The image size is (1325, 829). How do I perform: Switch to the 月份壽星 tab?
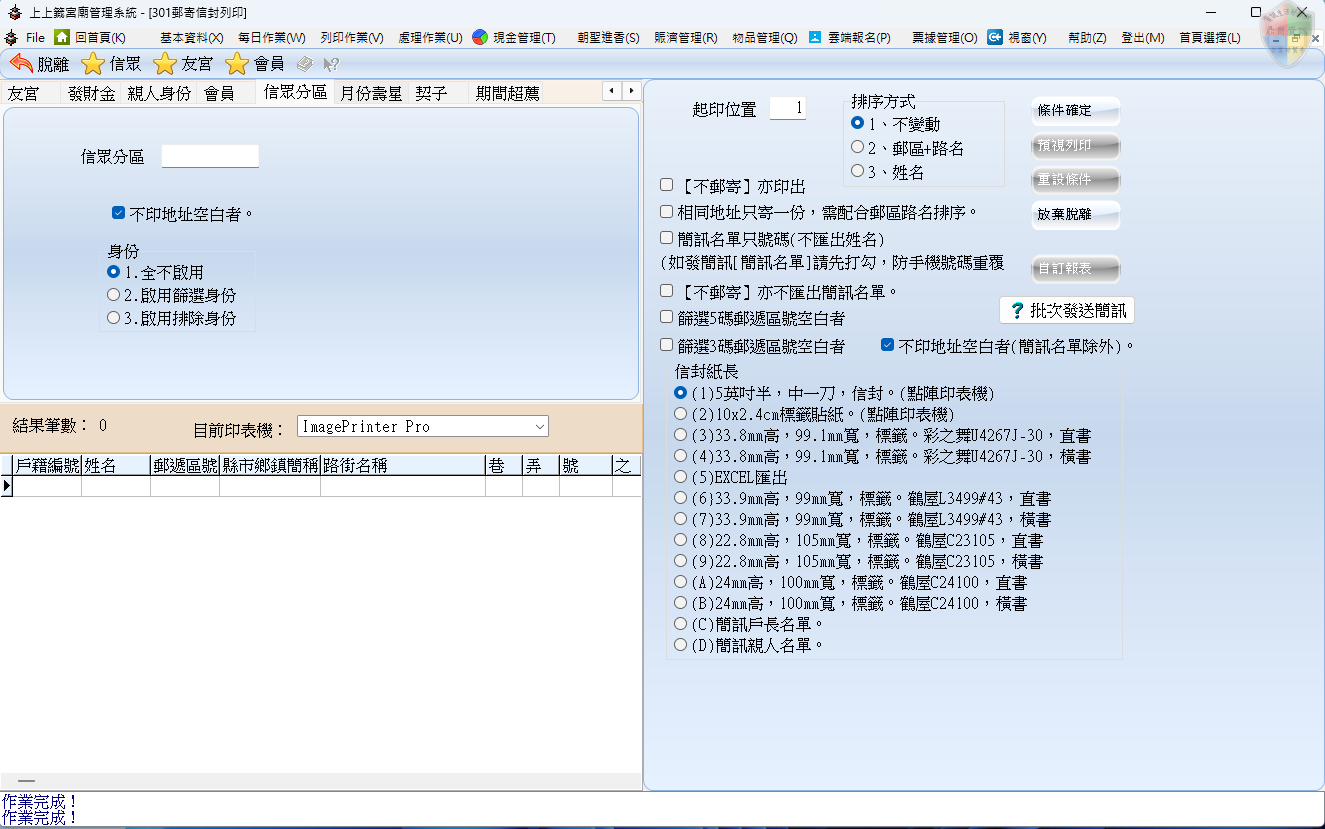coord(371,93)
